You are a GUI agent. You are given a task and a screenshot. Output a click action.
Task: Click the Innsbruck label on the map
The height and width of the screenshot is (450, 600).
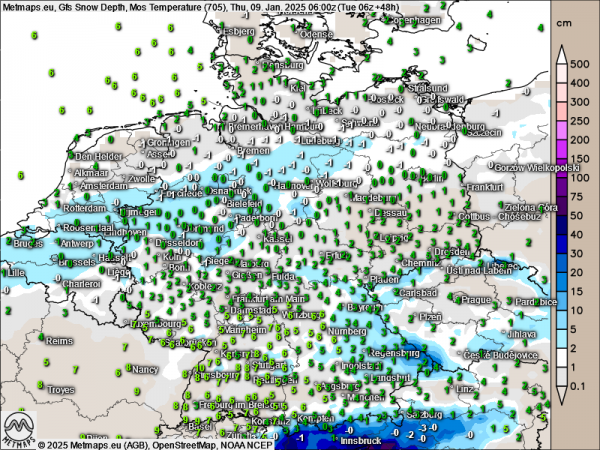[x=362, y=439]
